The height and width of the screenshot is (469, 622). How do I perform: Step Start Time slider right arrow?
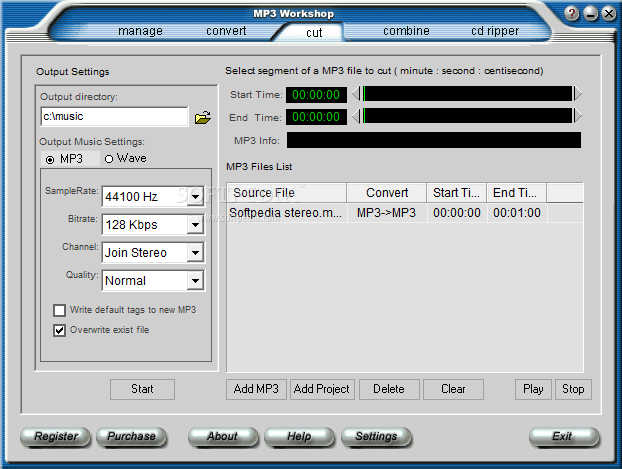point(578,94)
